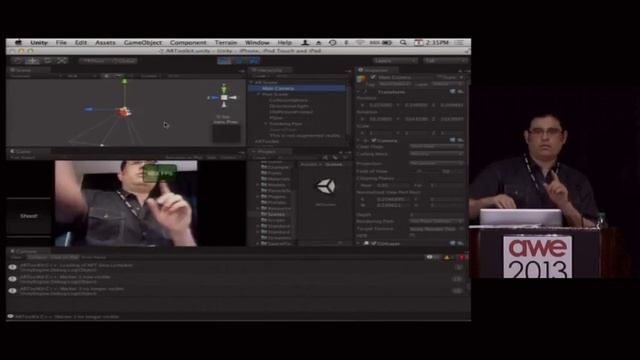This screenshot has height=360, width=640.
Task: Open the Culling Mask dropdown
Action: (x=436, y=154)
